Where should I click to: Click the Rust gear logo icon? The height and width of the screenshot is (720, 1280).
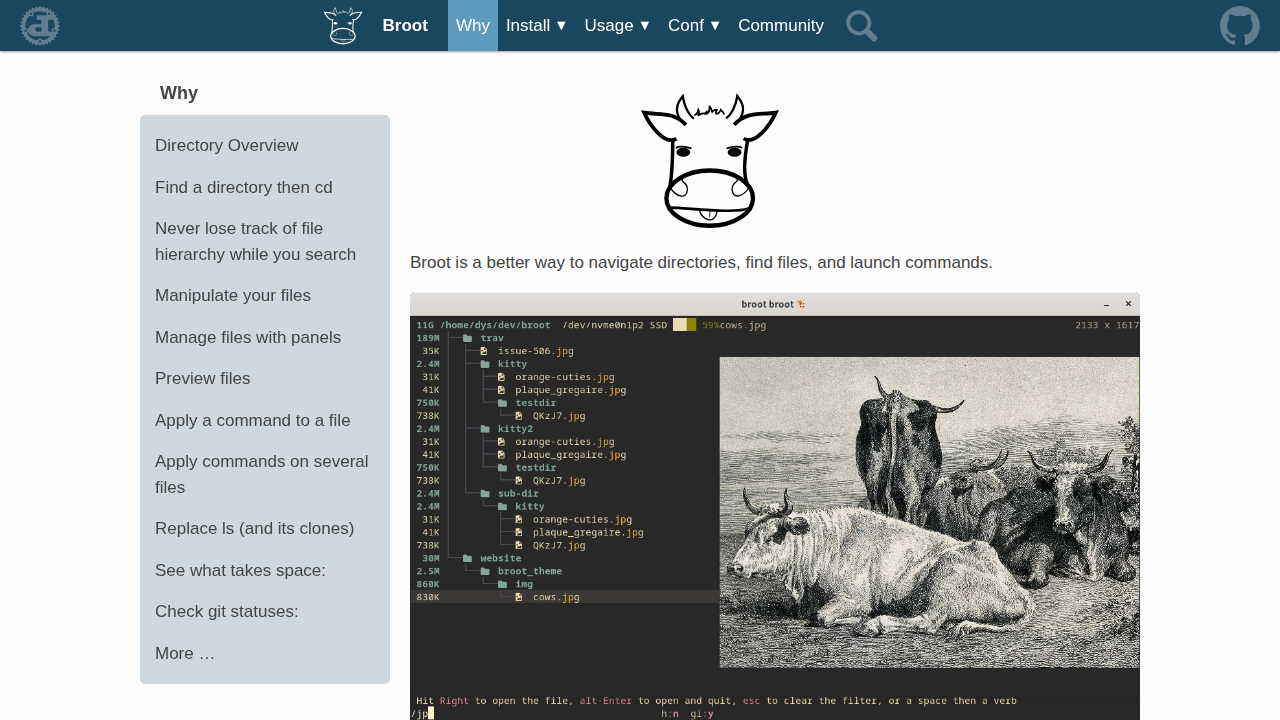pyautogui.click(x=40, y=26)
